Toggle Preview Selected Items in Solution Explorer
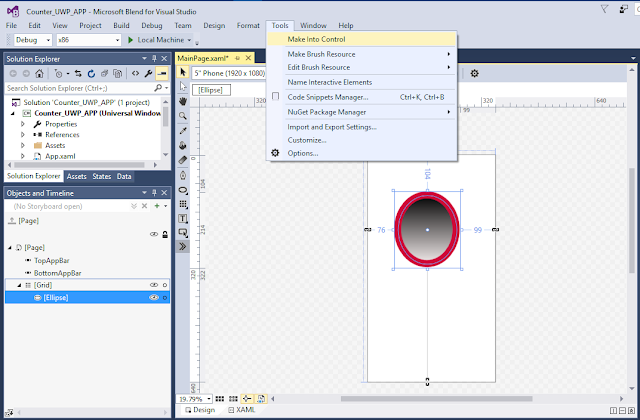Screen dimensions: 640x420 click(x=162, y=73)
